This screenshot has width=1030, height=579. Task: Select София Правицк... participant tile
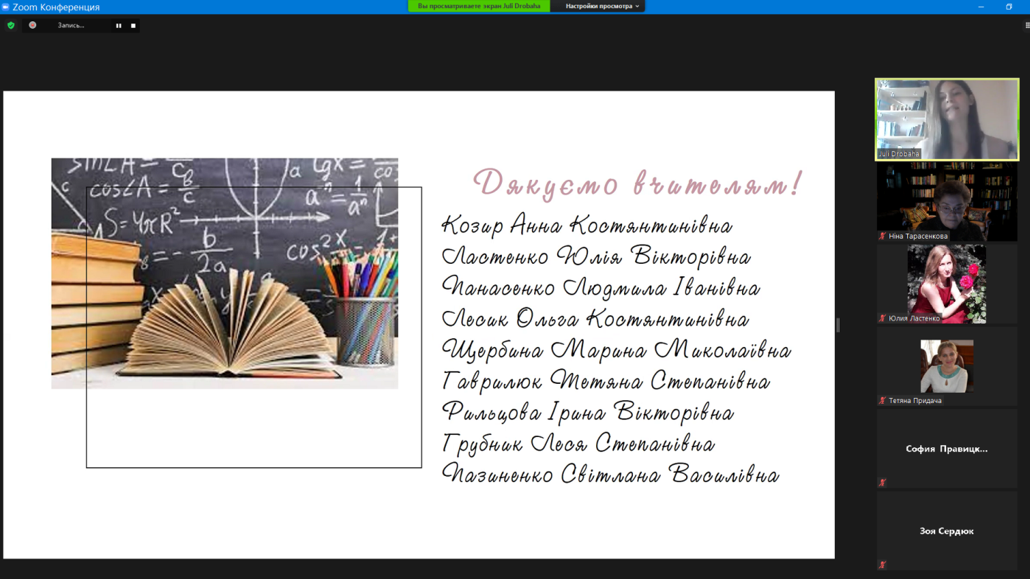(946, 449)
